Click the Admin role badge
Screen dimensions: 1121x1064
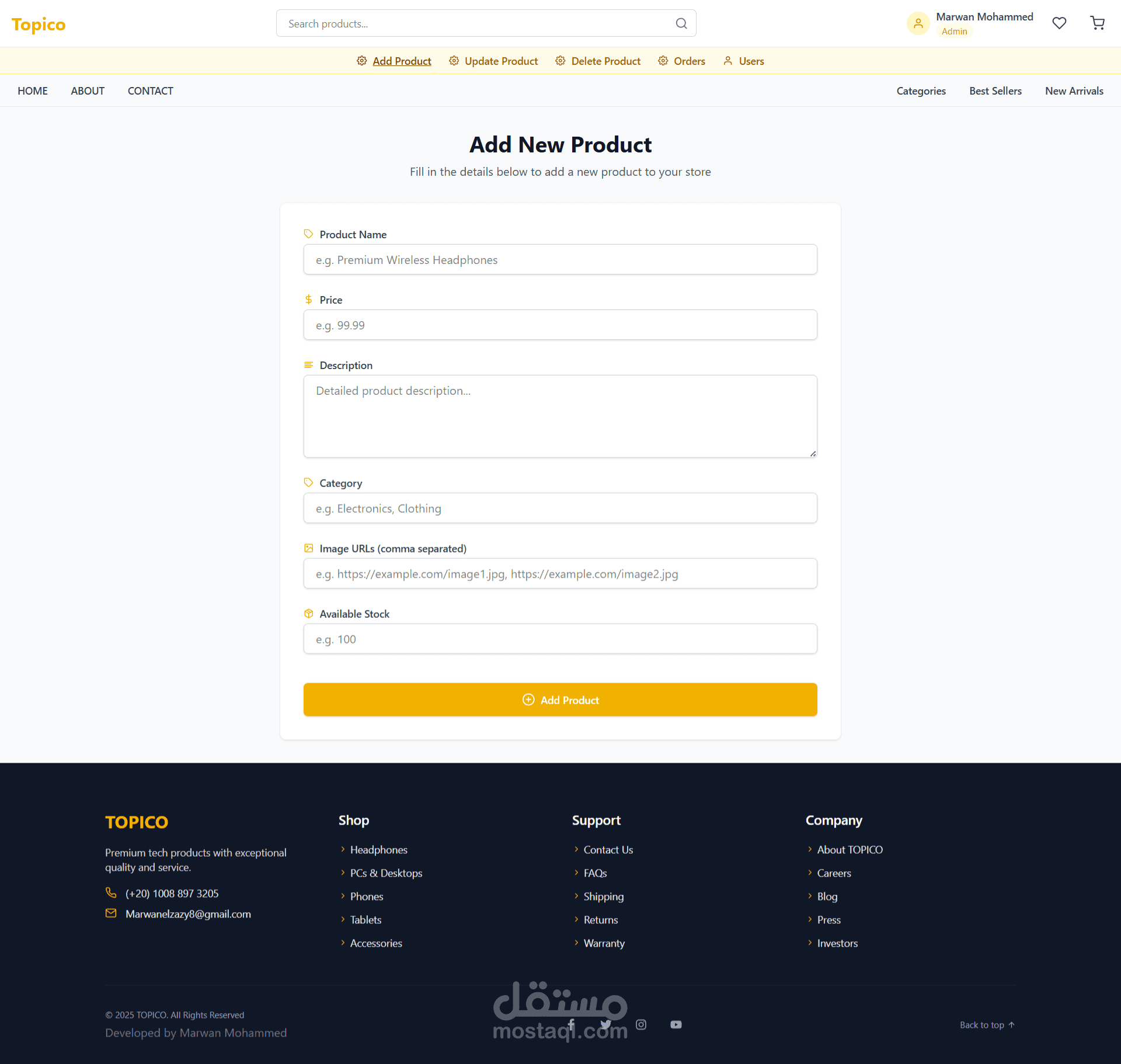point(954,32)
